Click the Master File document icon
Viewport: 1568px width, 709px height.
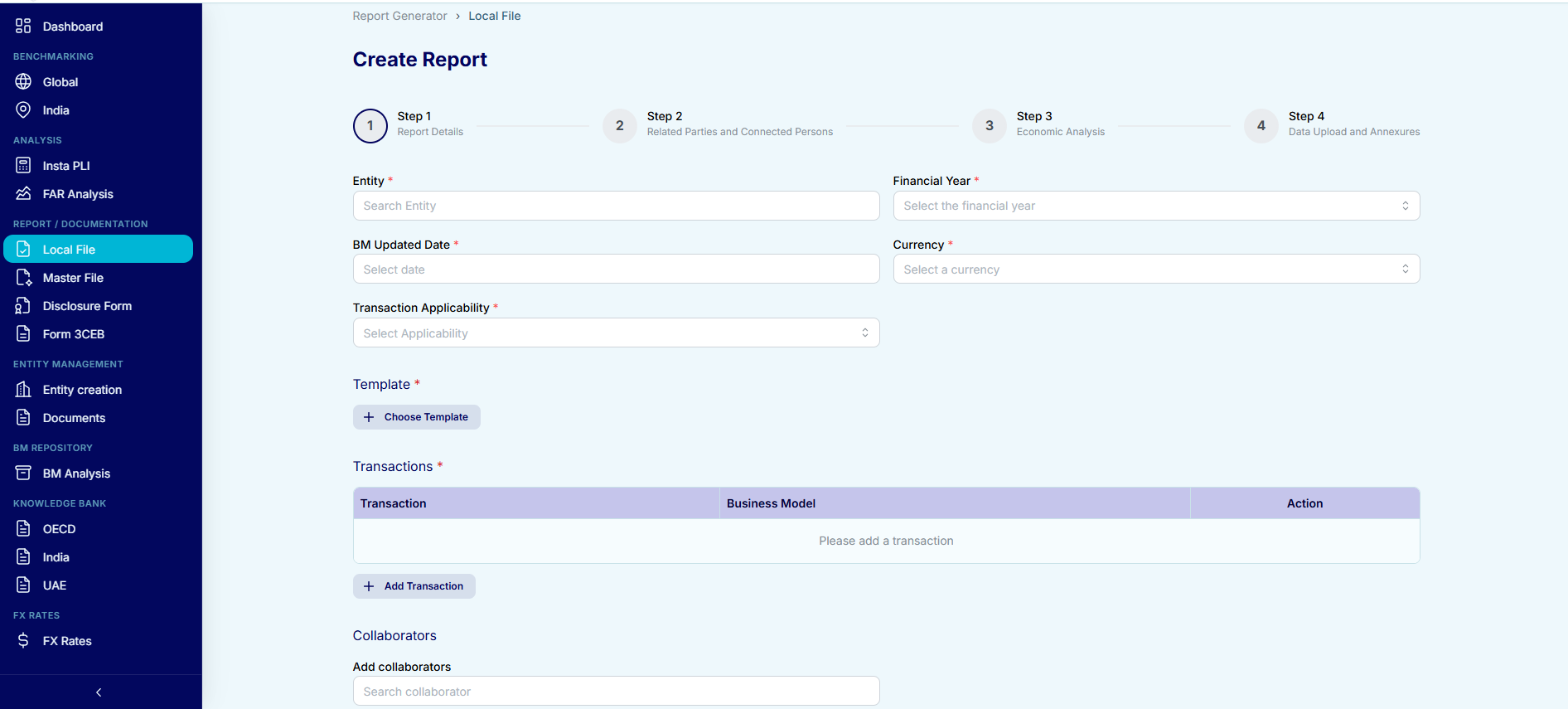click(x=23, y=277)
